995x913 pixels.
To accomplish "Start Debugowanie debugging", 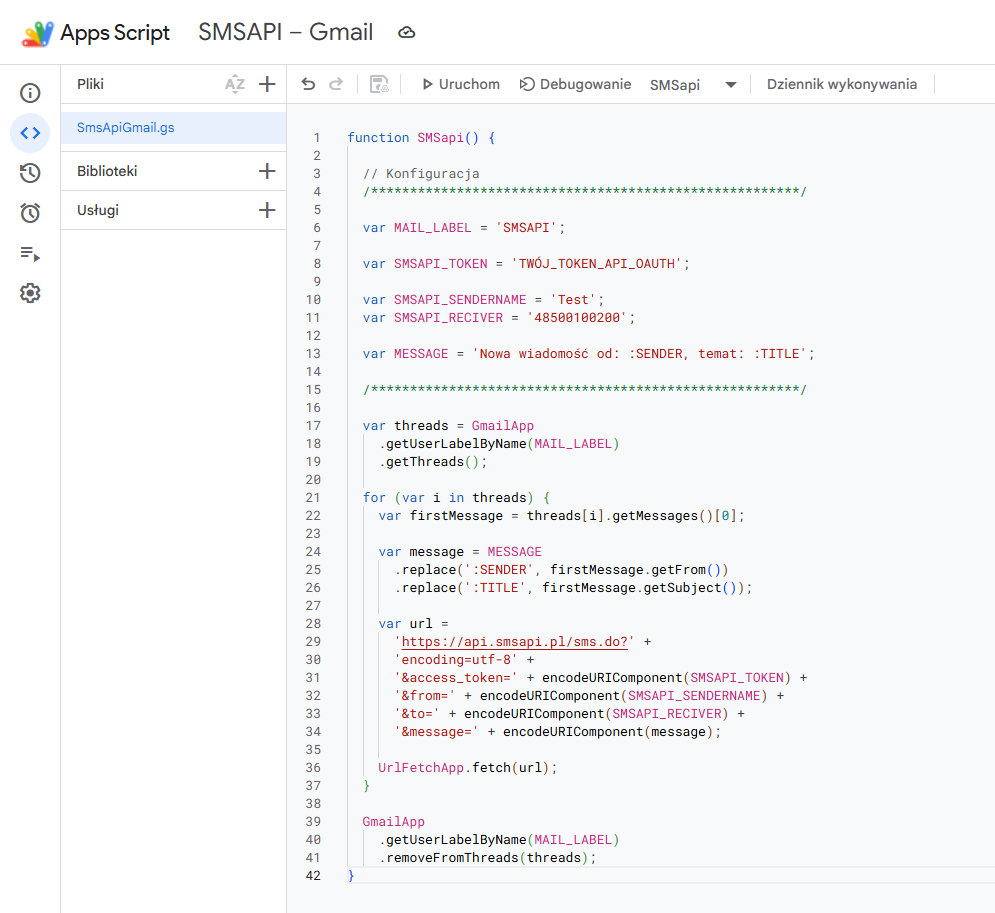I will tap(576, 84).
